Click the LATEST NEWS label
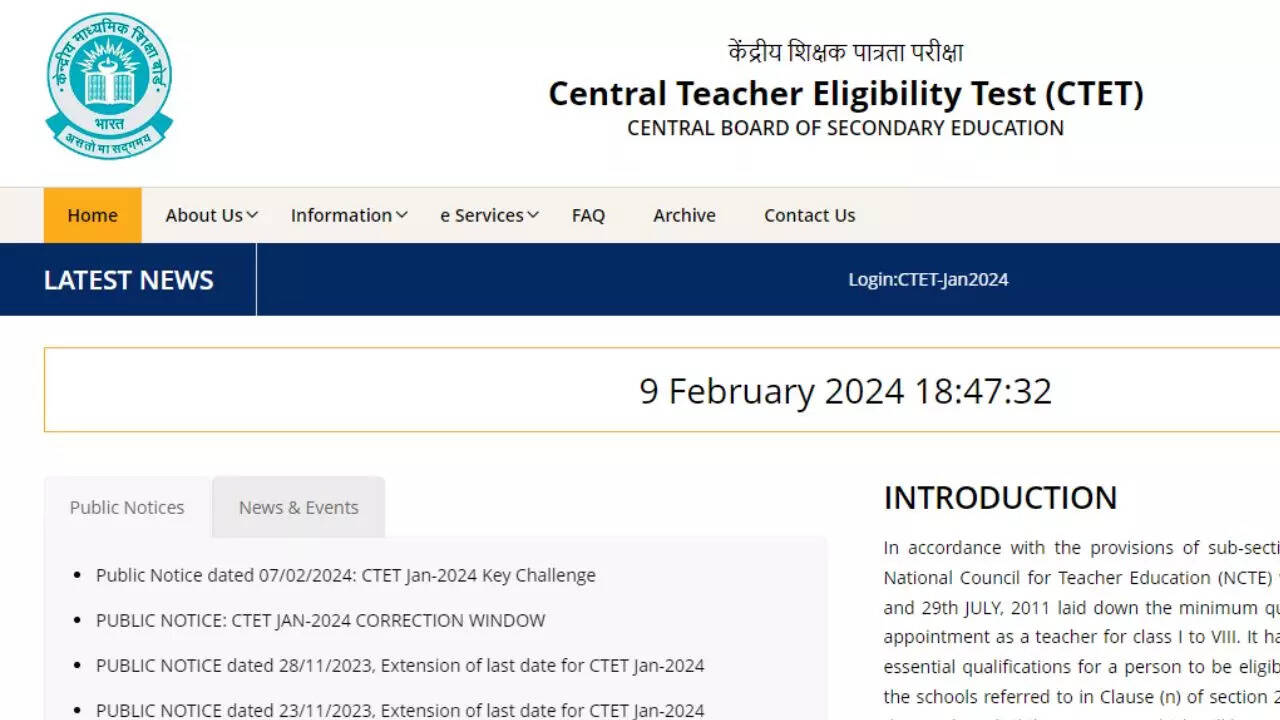 (x=128, y=279)
